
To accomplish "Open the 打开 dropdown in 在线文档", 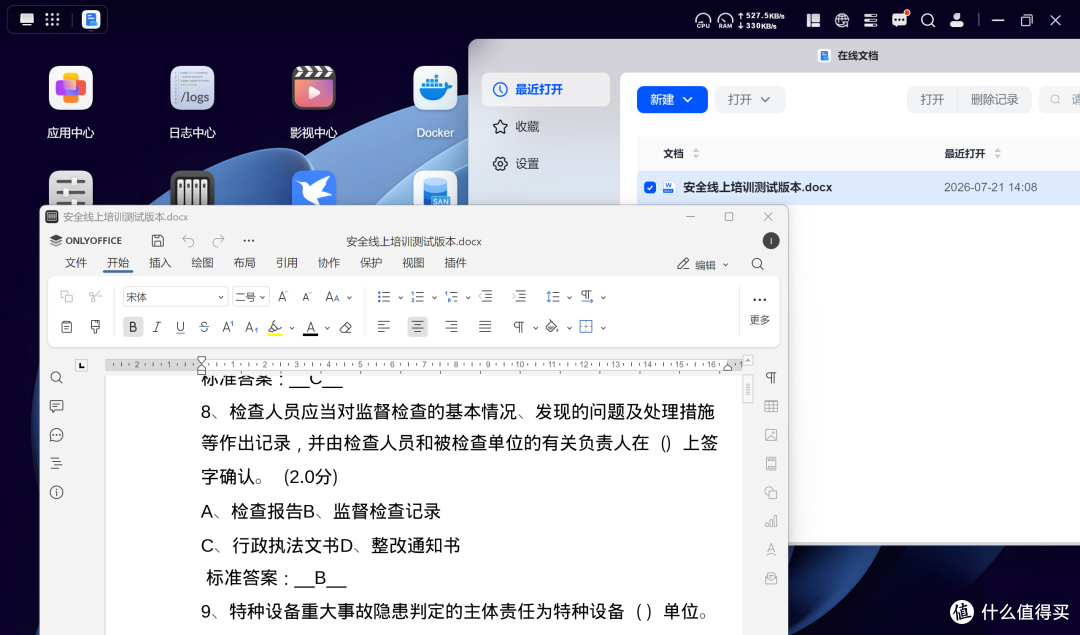I will (x=749, y=100).
